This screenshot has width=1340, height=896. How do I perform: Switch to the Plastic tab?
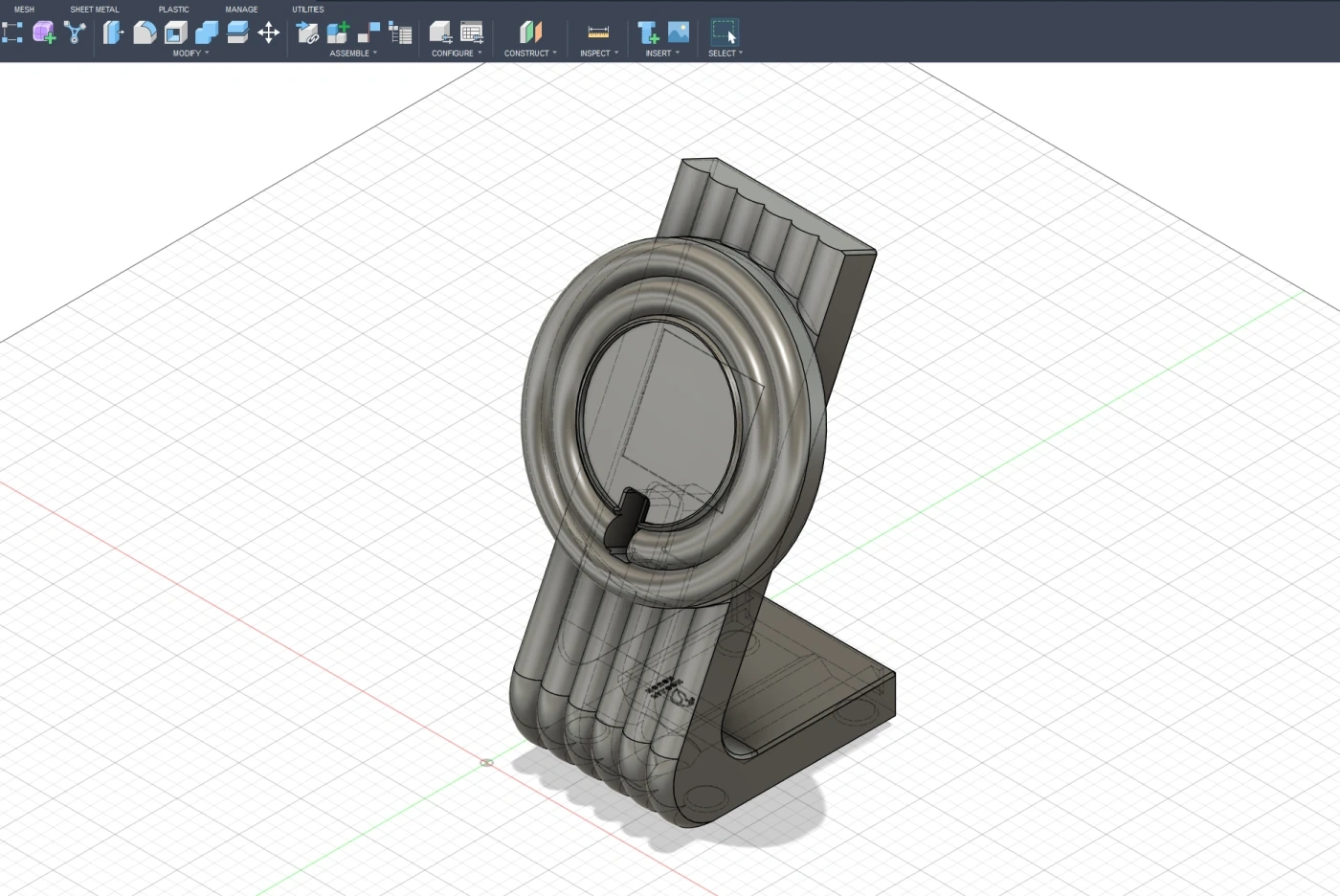tap(174, 10)
